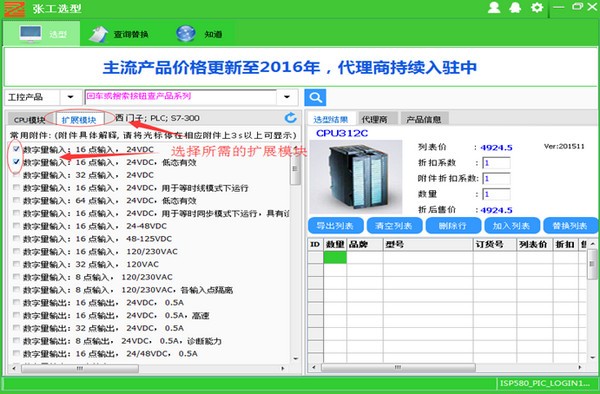Screen dimensions: 600x394
Task: Switch to the 选型结果 tab
Action: click(x=331, y=119)
